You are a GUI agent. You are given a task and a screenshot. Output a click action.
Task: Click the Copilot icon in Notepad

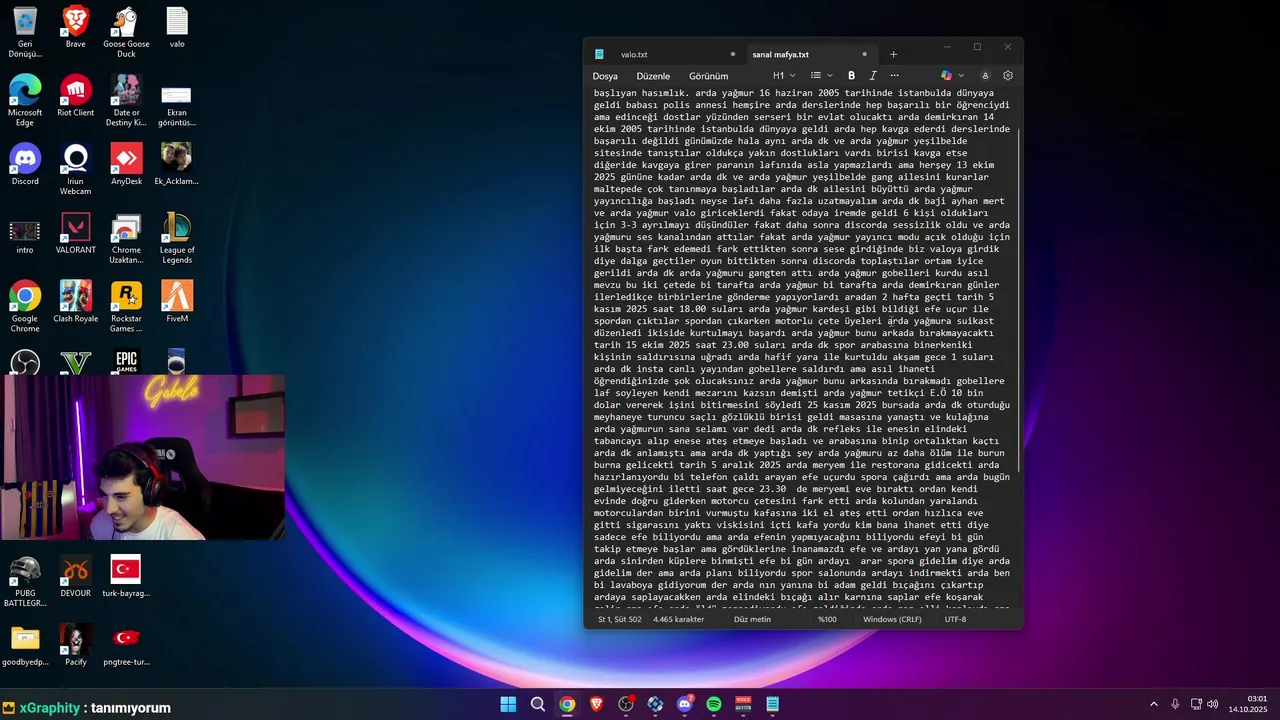(946, 76)
